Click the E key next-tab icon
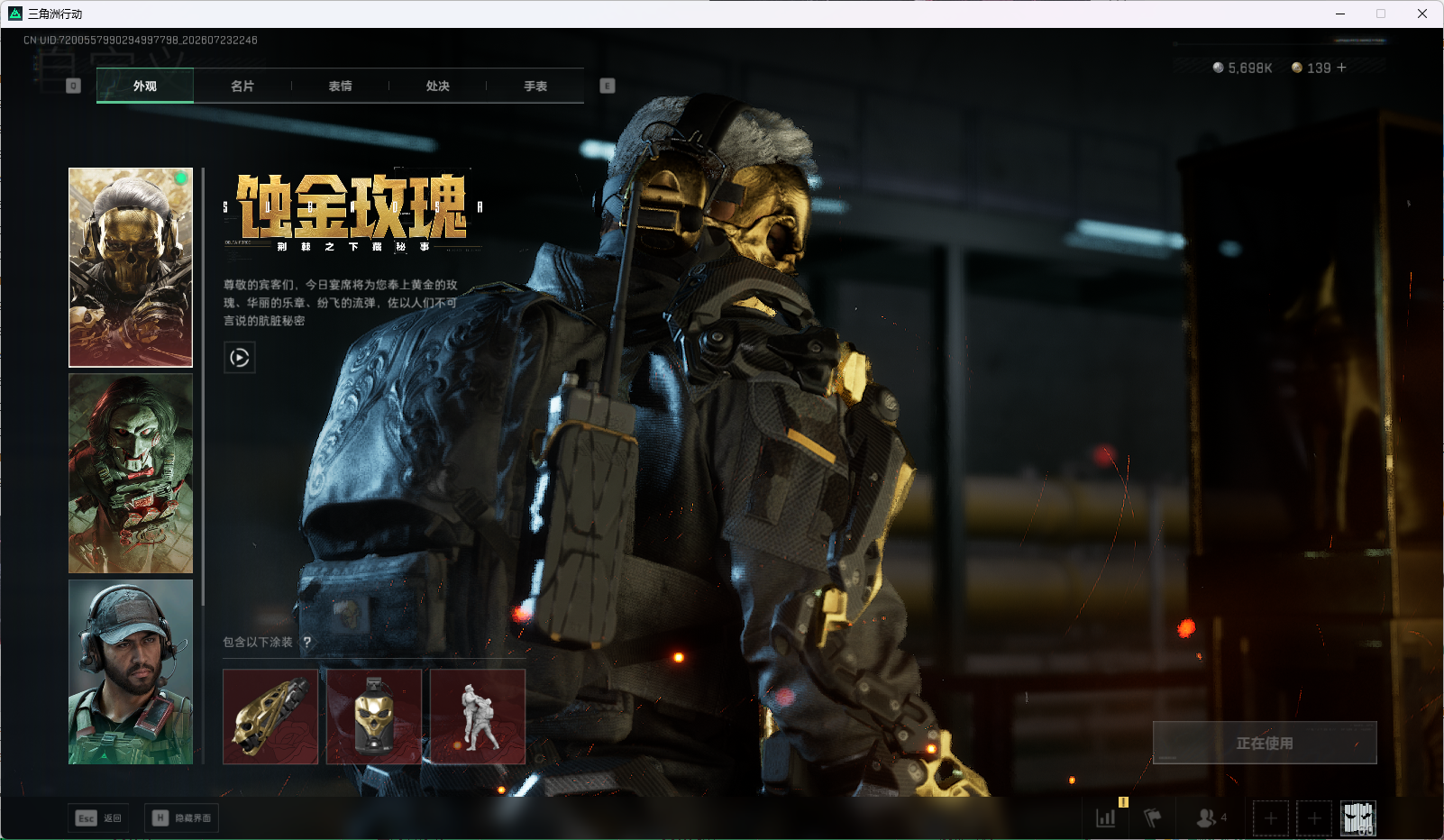Image resolution: width=1444 pixels, height=840 pixels. point(608,86)
